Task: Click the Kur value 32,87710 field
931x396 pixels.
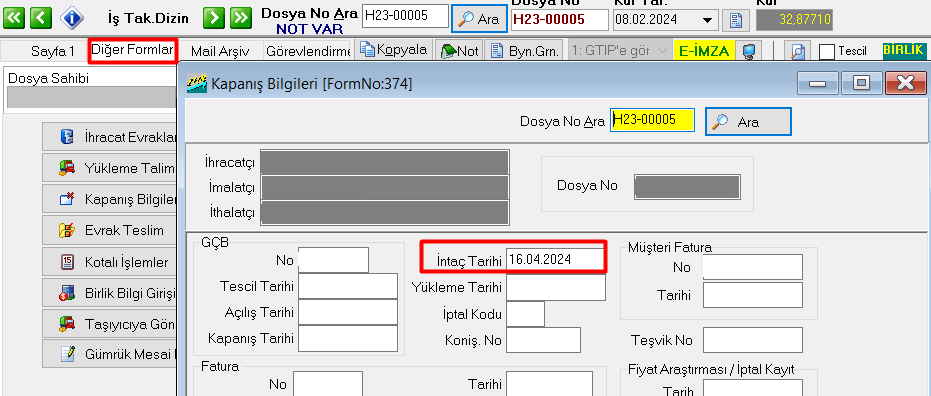Action: 794,20
